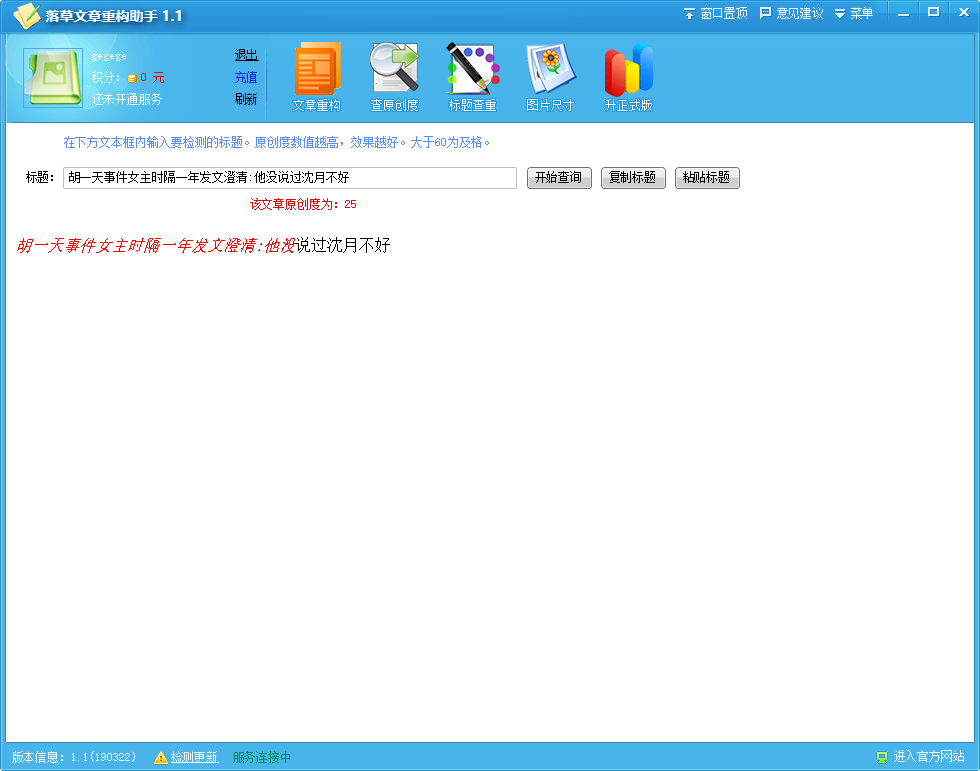Click the 升正式版 upgrade icon
Viewport: 980px width, 771px height.
(x=628, y=77)
